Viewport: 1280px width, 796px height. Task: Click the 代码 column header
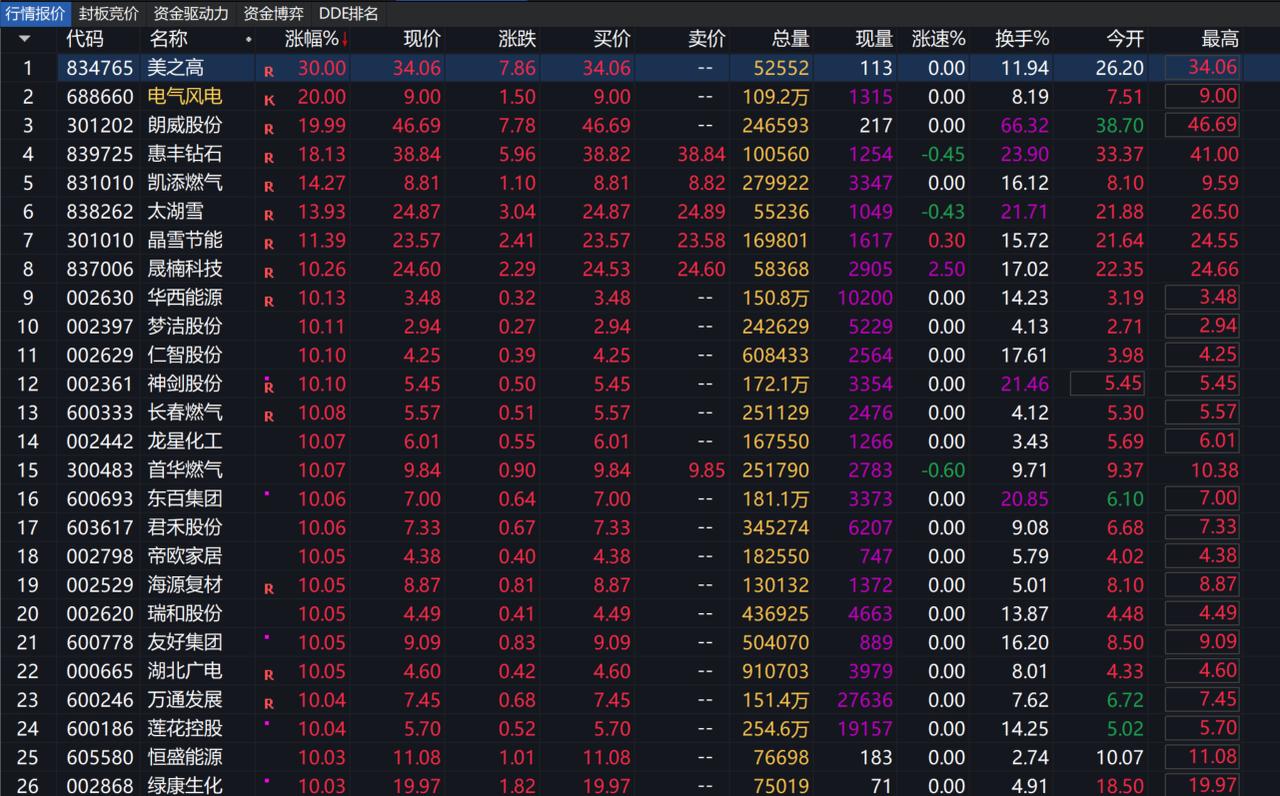coord(85,39)
